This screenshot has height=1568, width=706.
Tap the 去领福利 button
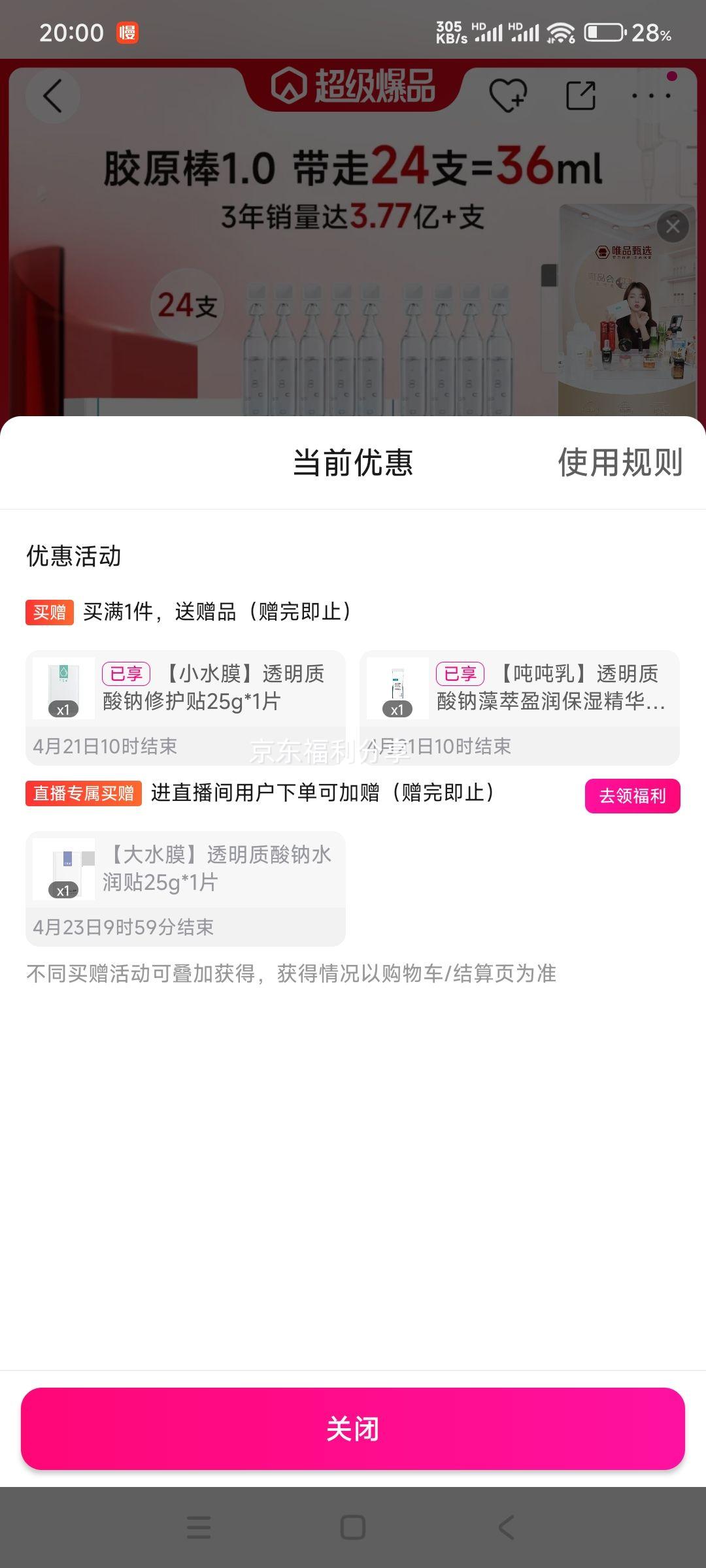pos(632,796)
